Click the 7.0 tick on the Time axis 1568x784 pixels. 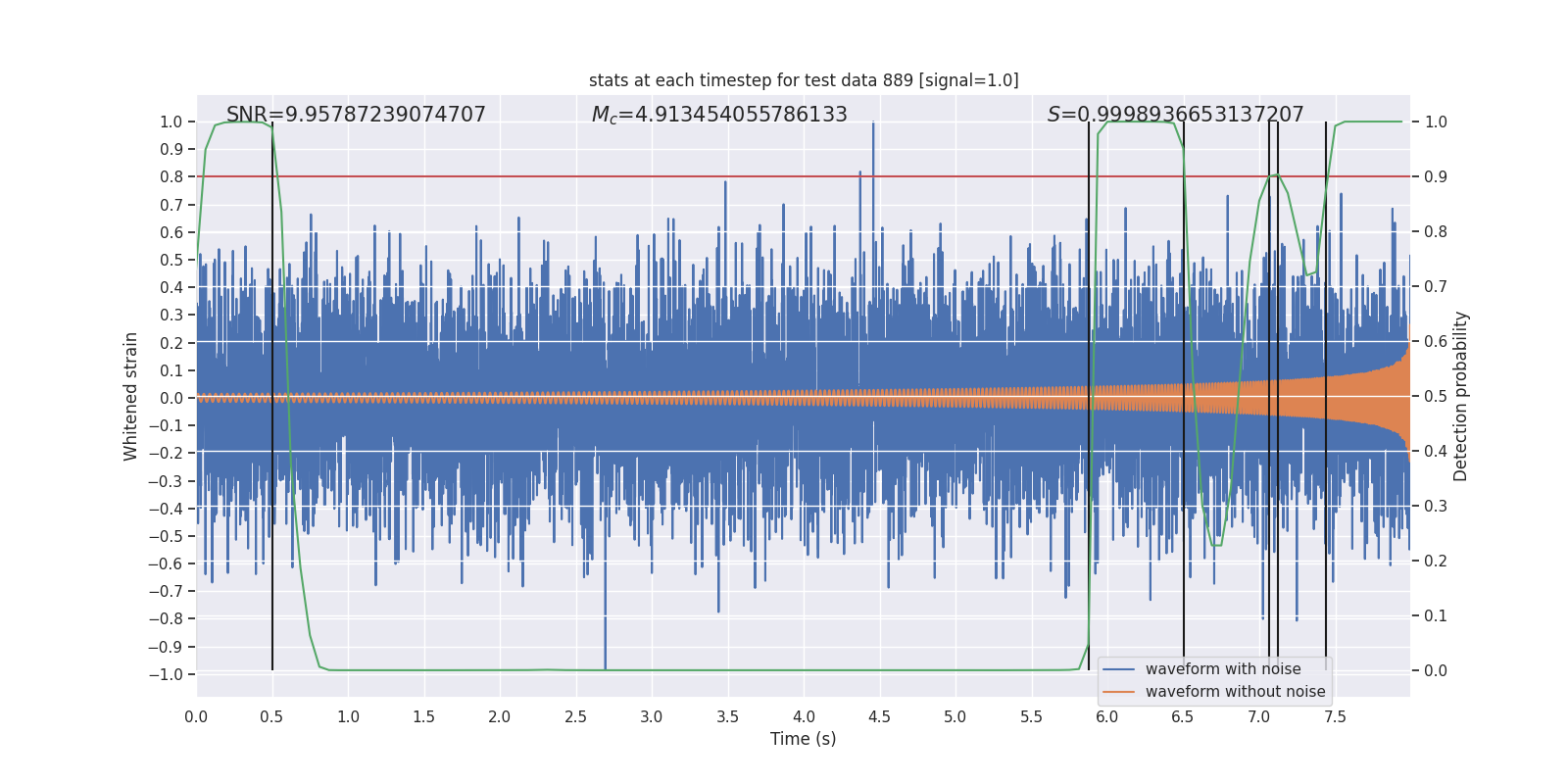click(x=1259, y=716)
